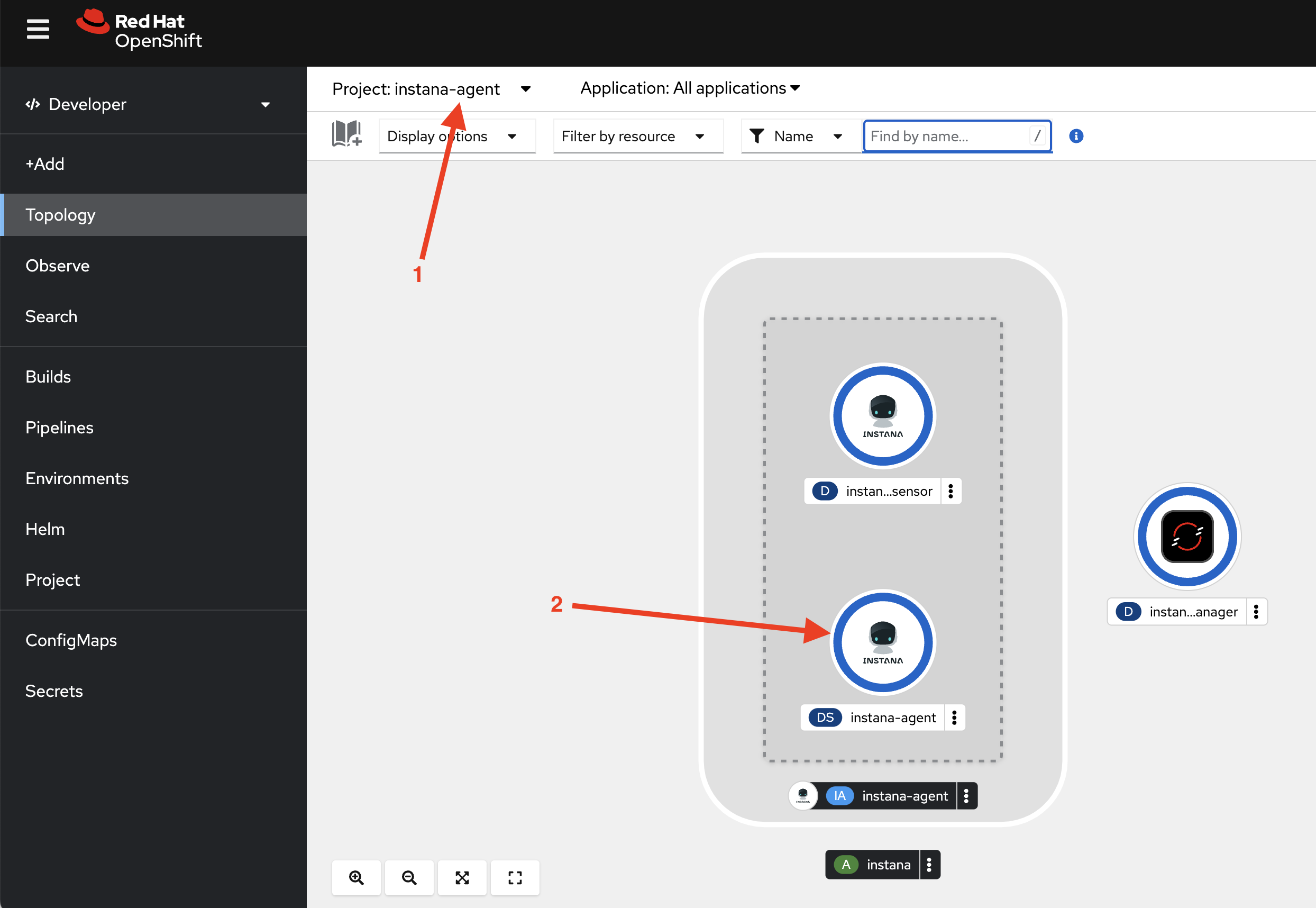Select the instana-agent DaemonSet node circle
Image resolution: width=1316 pixels, height=908 pixels.
pyautogui.click(x=883, y=642)
